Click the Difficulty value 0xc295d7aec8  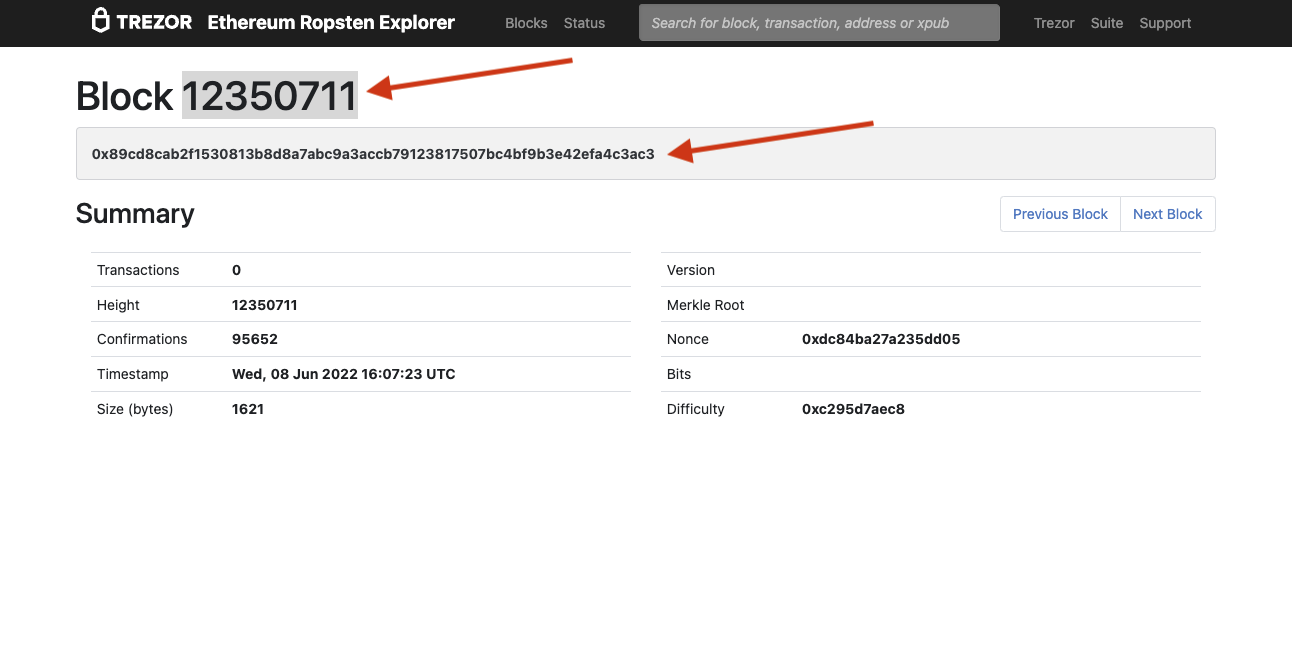(x=853, y=409)
